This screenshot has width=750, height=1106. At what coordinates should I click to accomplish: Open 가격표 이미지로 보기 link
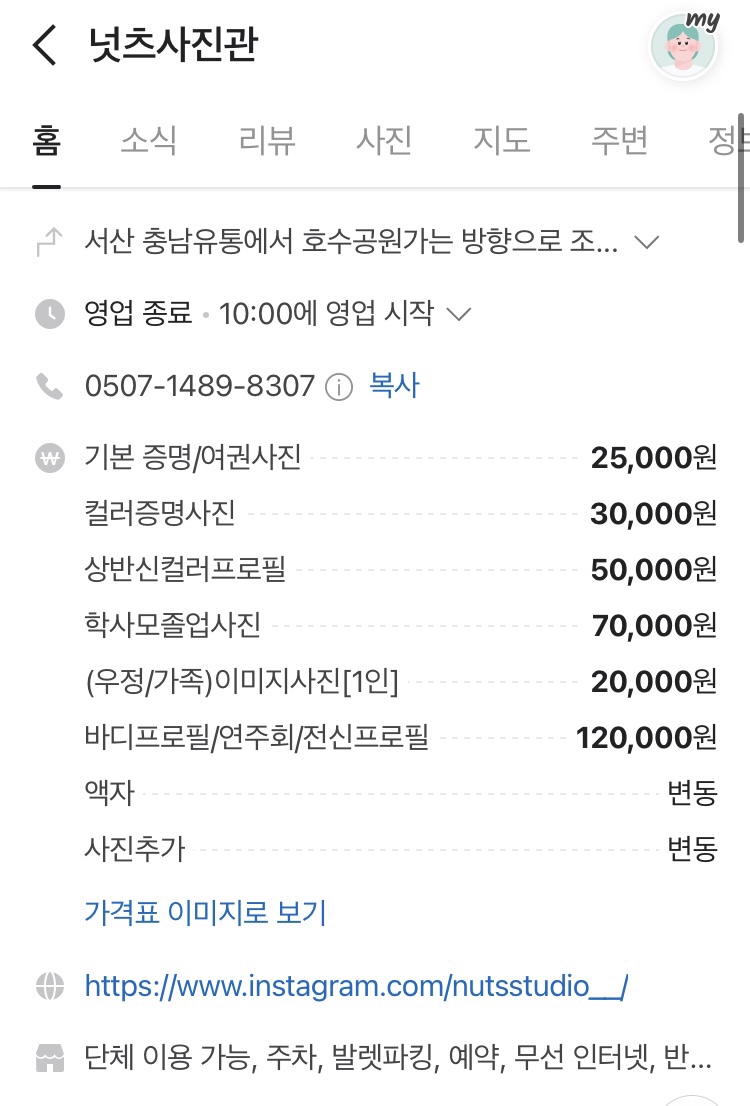(205, 912)
